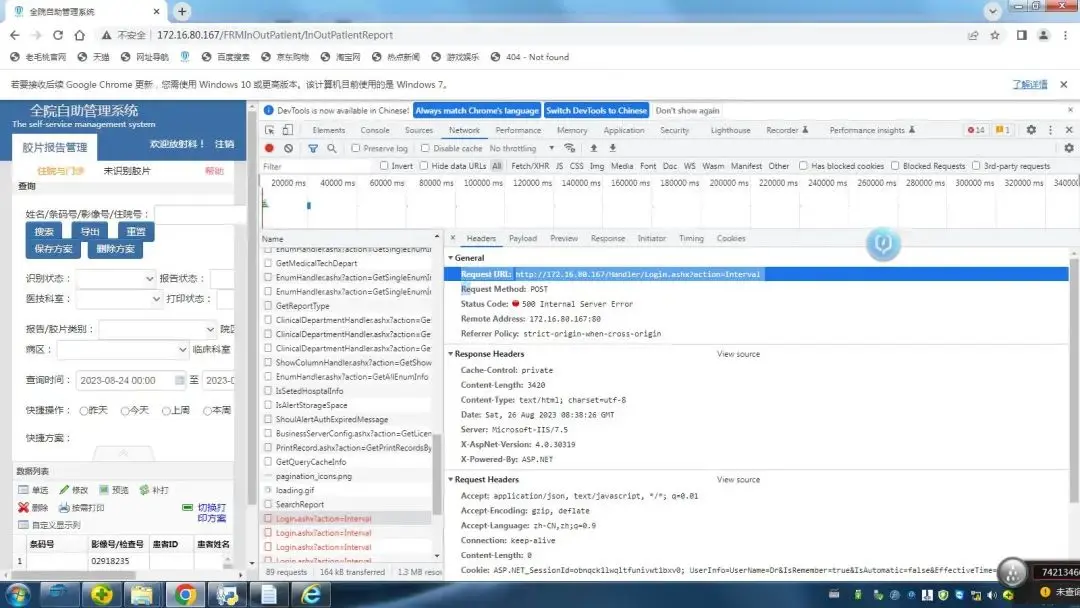The height and width of the screenshot is (608, 1080).
Task: Collapse the Request Headers section
Action: [x=451, y=480]
